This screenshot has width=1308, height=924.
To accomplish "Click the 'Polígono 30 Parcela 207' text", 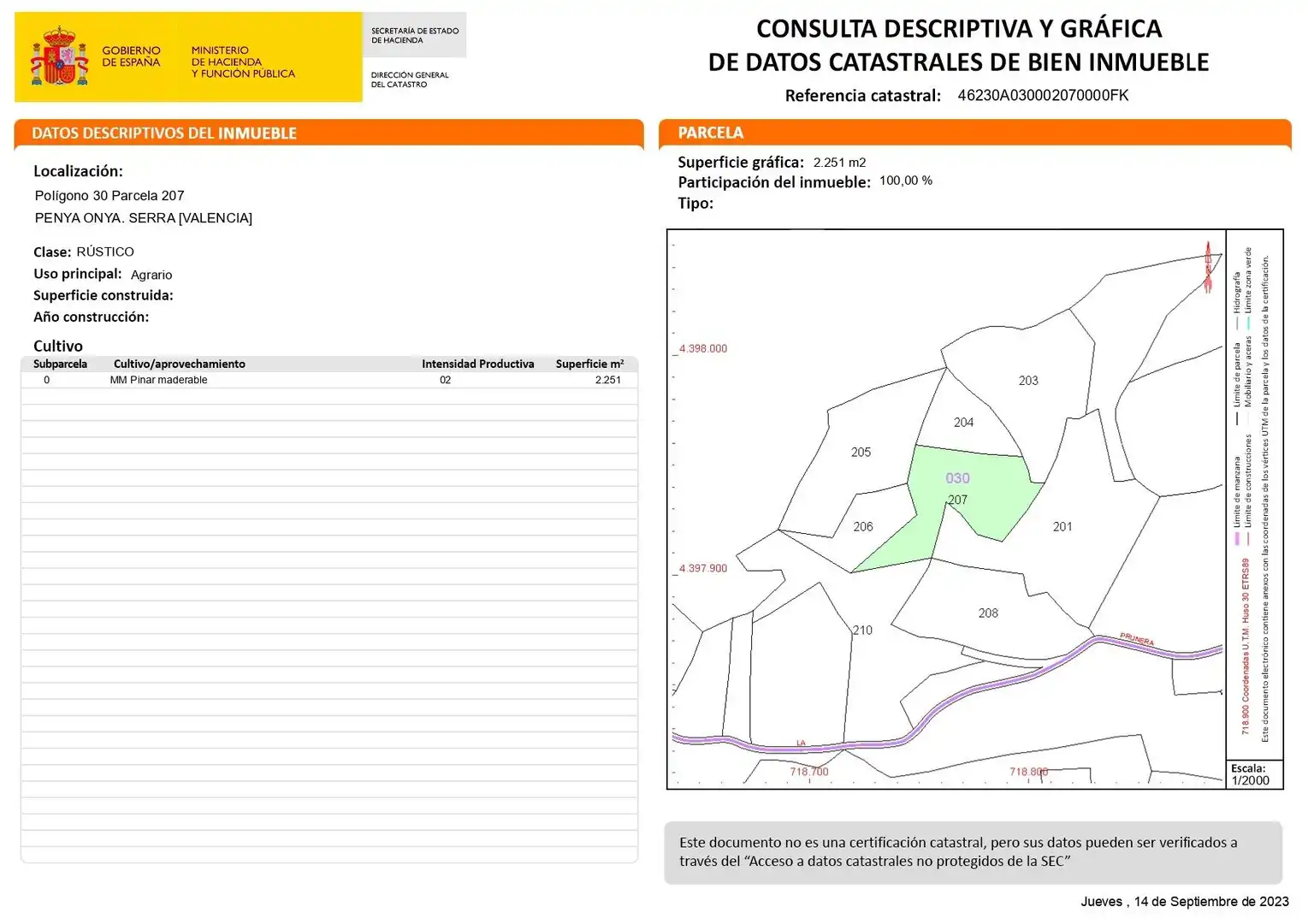I will point(109,196).
